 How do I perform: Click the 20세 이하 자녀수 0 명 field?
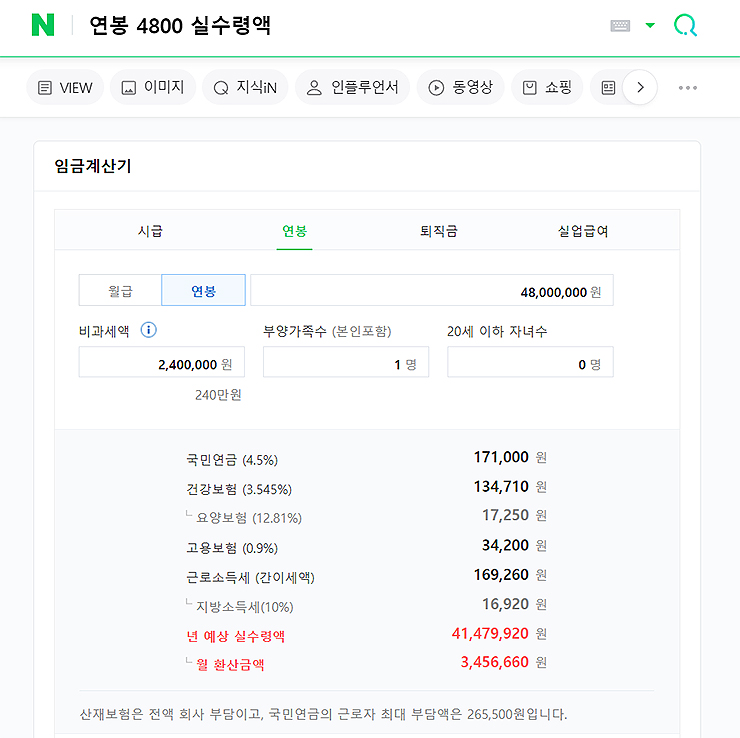click(x=530, y=362)
